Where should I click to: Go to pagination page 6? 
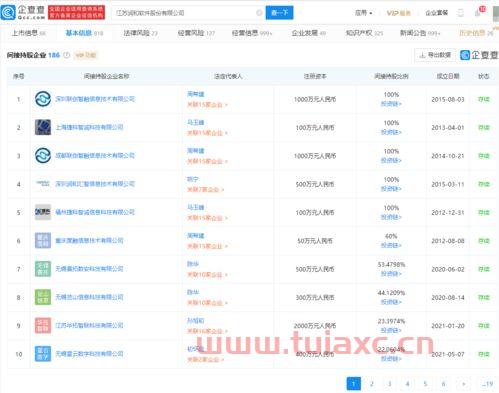[443, 384]
